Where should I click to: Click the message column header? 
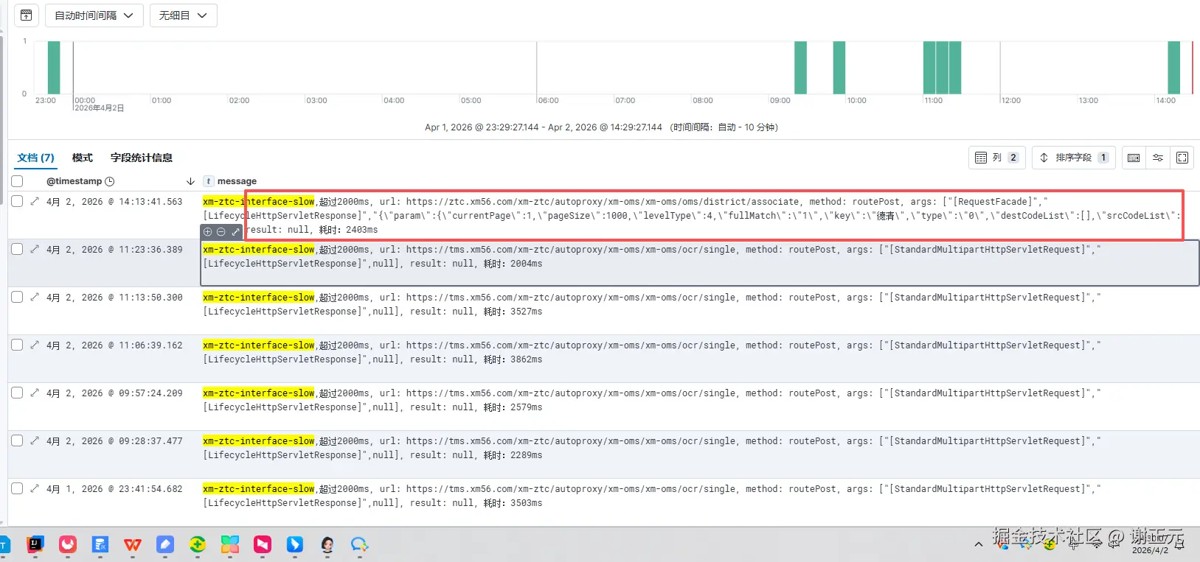coord(237,181)
